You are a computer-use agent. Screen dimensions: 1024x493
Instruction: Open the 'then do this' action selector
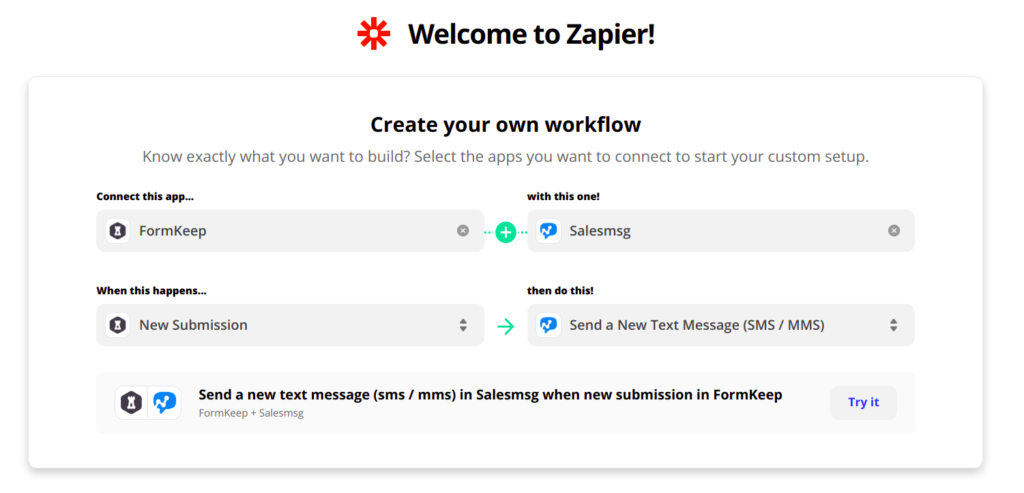point(710,325)
